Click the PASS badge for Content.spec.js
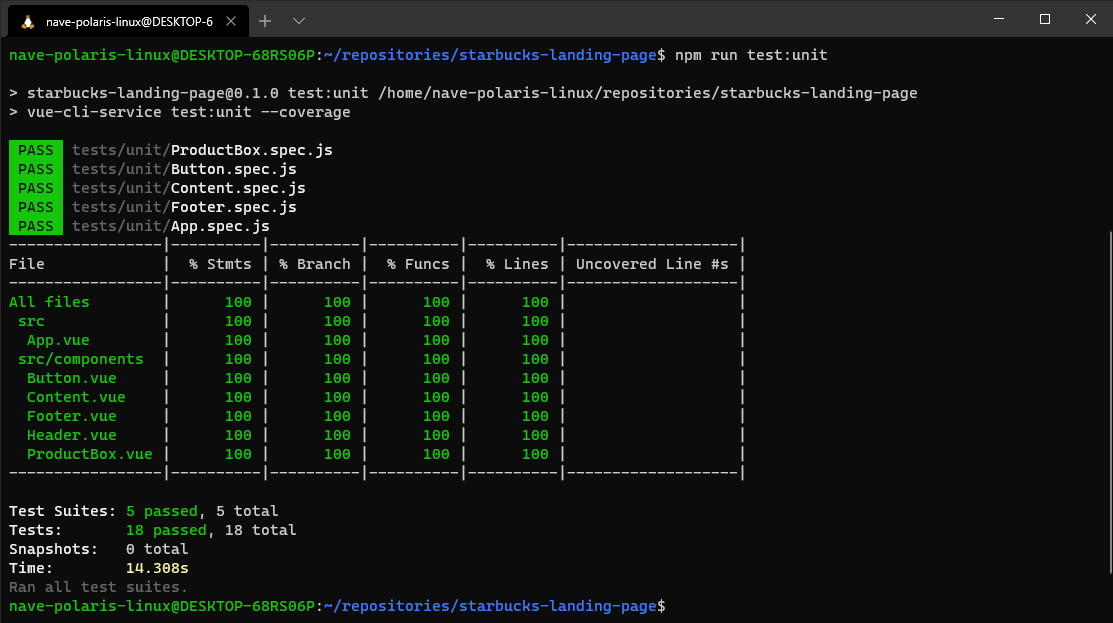Screen dimensions: 1113x623 point(35,188)
